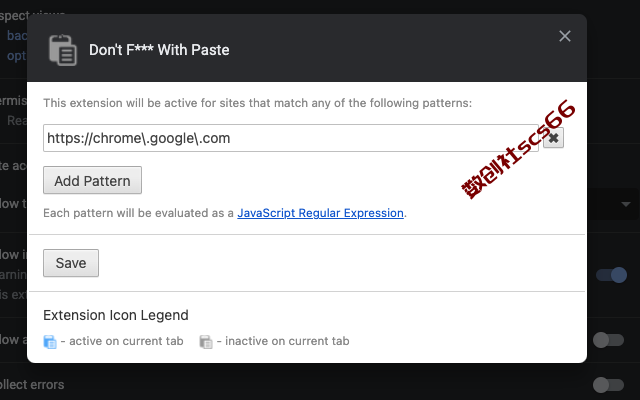640x400 pixels.
Task: Turn off the enabled blue toggle switch
Action: coord(611,275)
